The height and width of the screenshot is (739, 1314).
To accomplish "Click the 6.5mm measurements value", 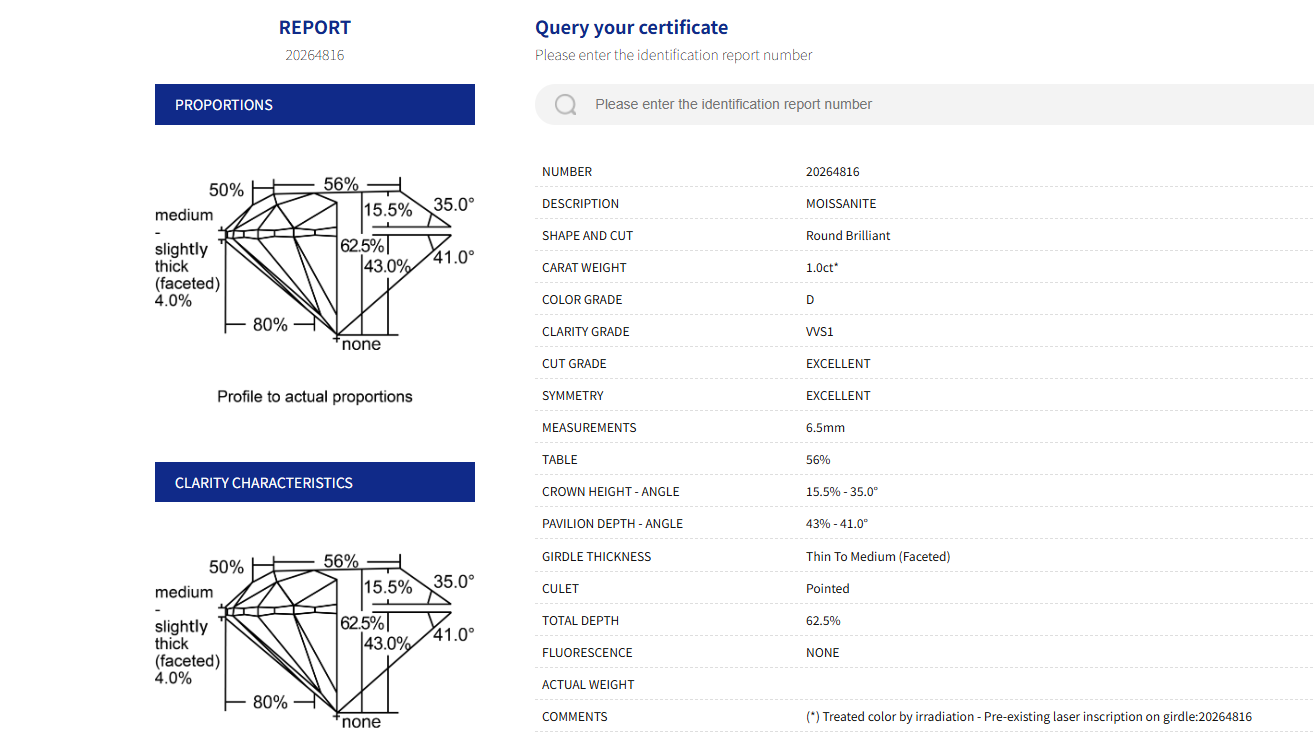I will point(825,428).
